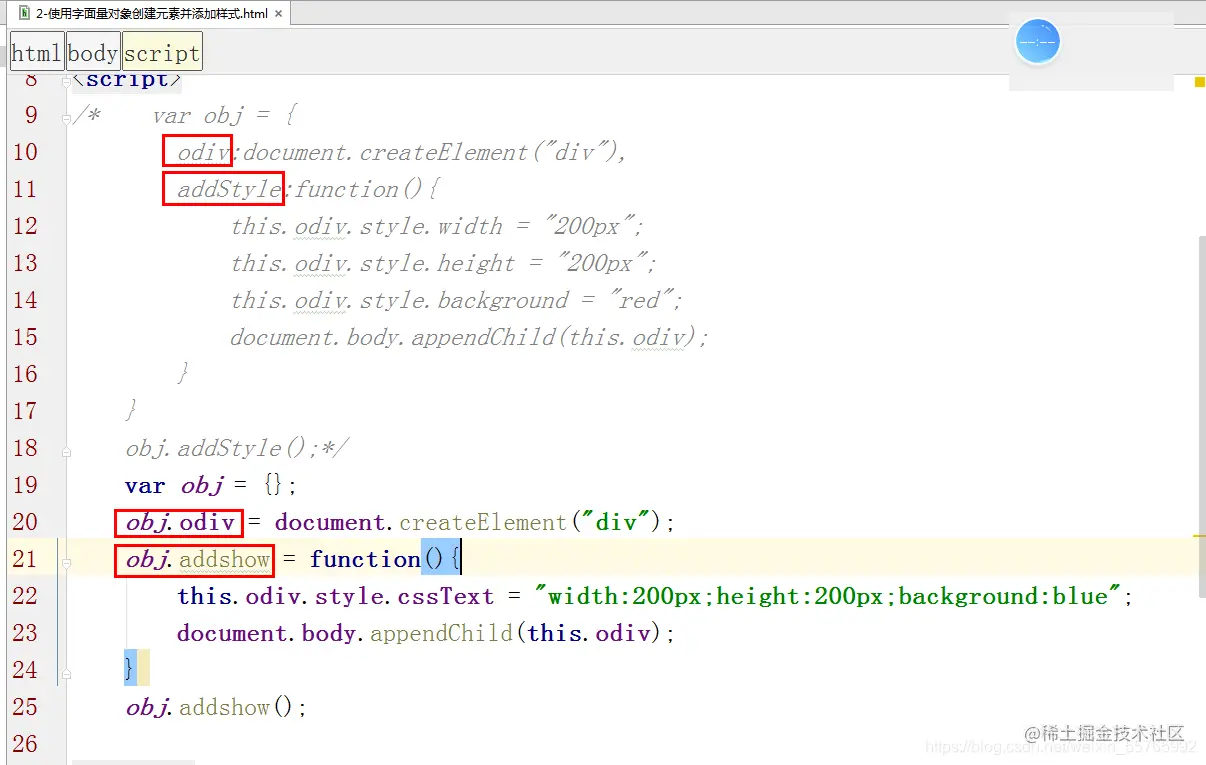Click 'document.body.appendChild(this.odiv);' in the comment on line 15
The height and width of the screenshot is (765, 1206).
tap(469, 338)
